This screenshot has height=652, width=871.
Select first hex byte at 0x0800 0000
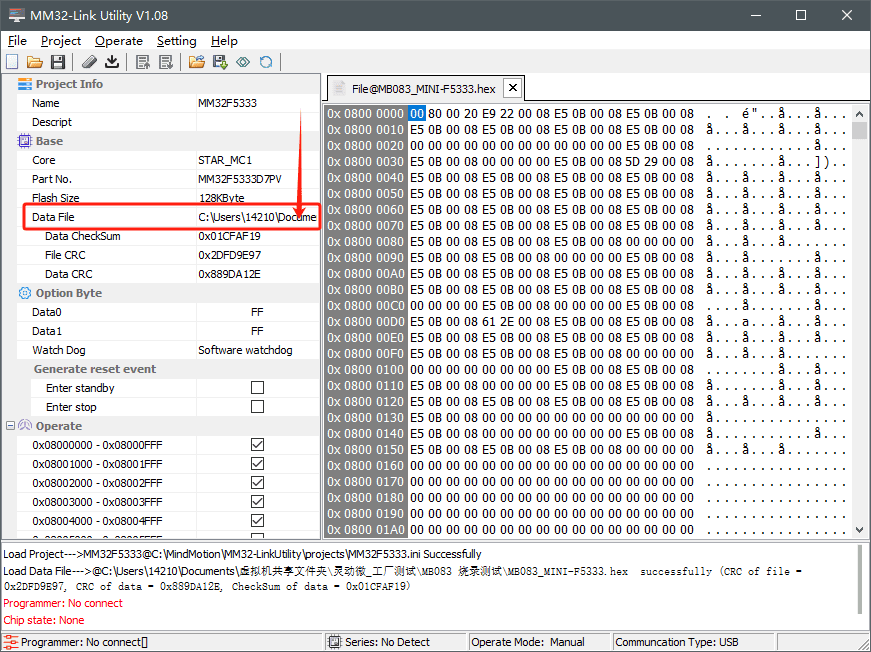click(x=417, y=114)
